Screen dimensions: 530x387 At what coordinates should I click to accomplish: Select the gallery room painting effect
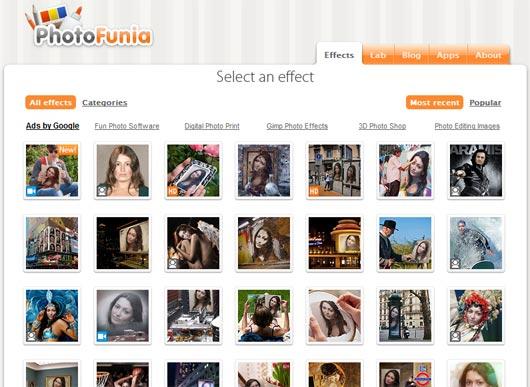pos(52,374)
